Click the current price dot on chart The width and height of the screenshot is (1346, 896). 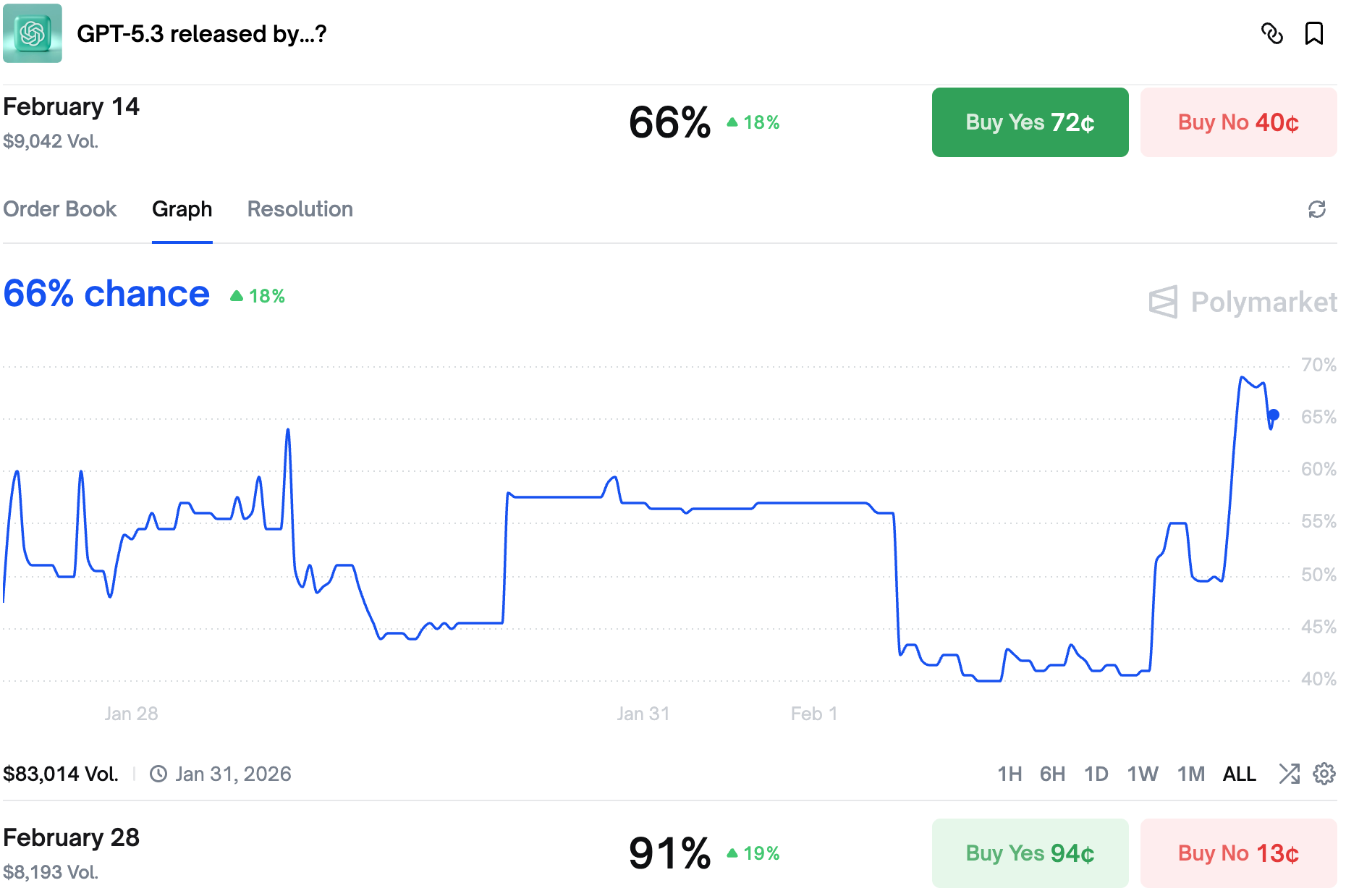(1274, 415)
